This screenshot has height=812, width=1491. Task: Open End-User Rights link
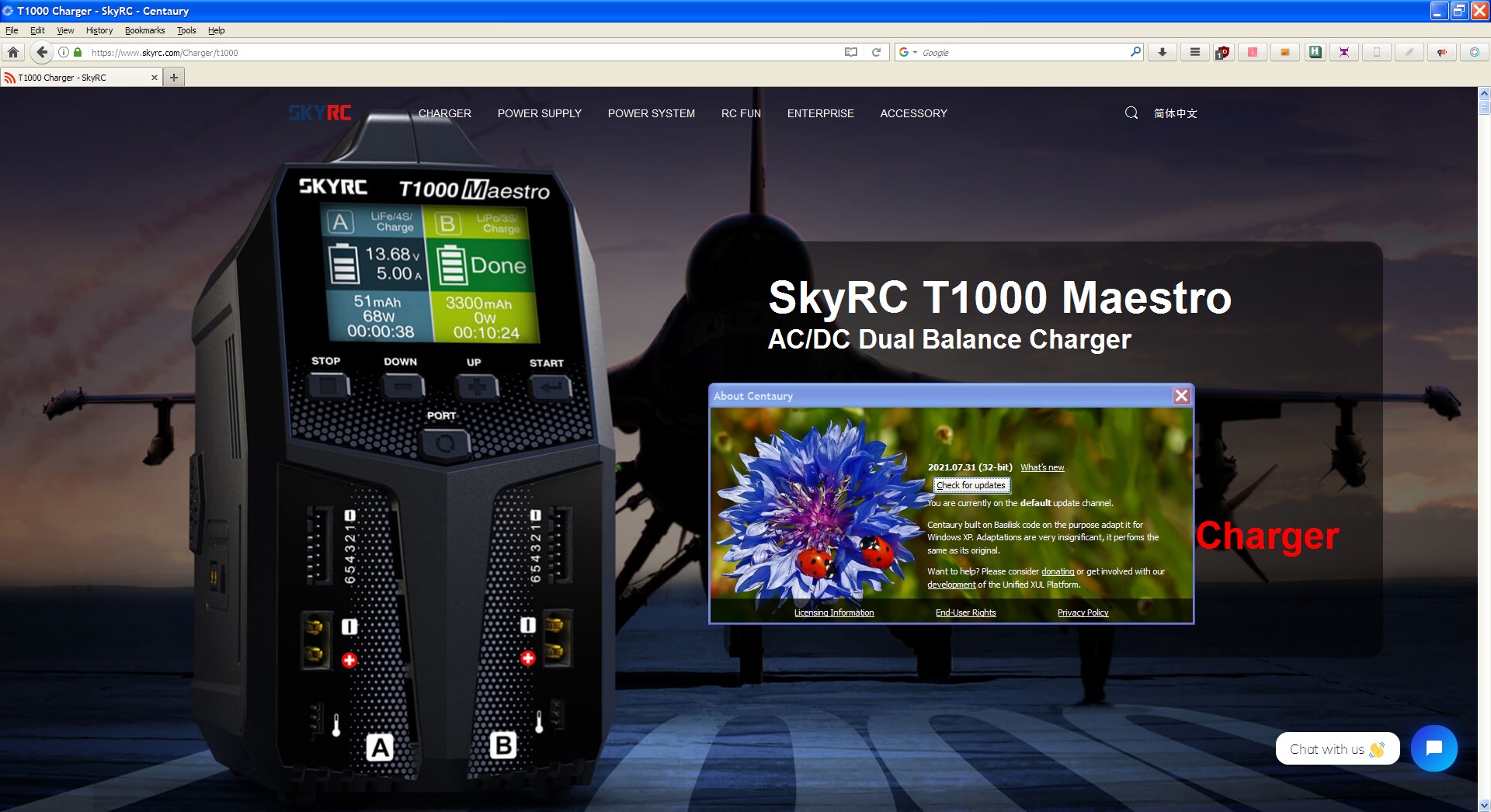coord(965,612)
